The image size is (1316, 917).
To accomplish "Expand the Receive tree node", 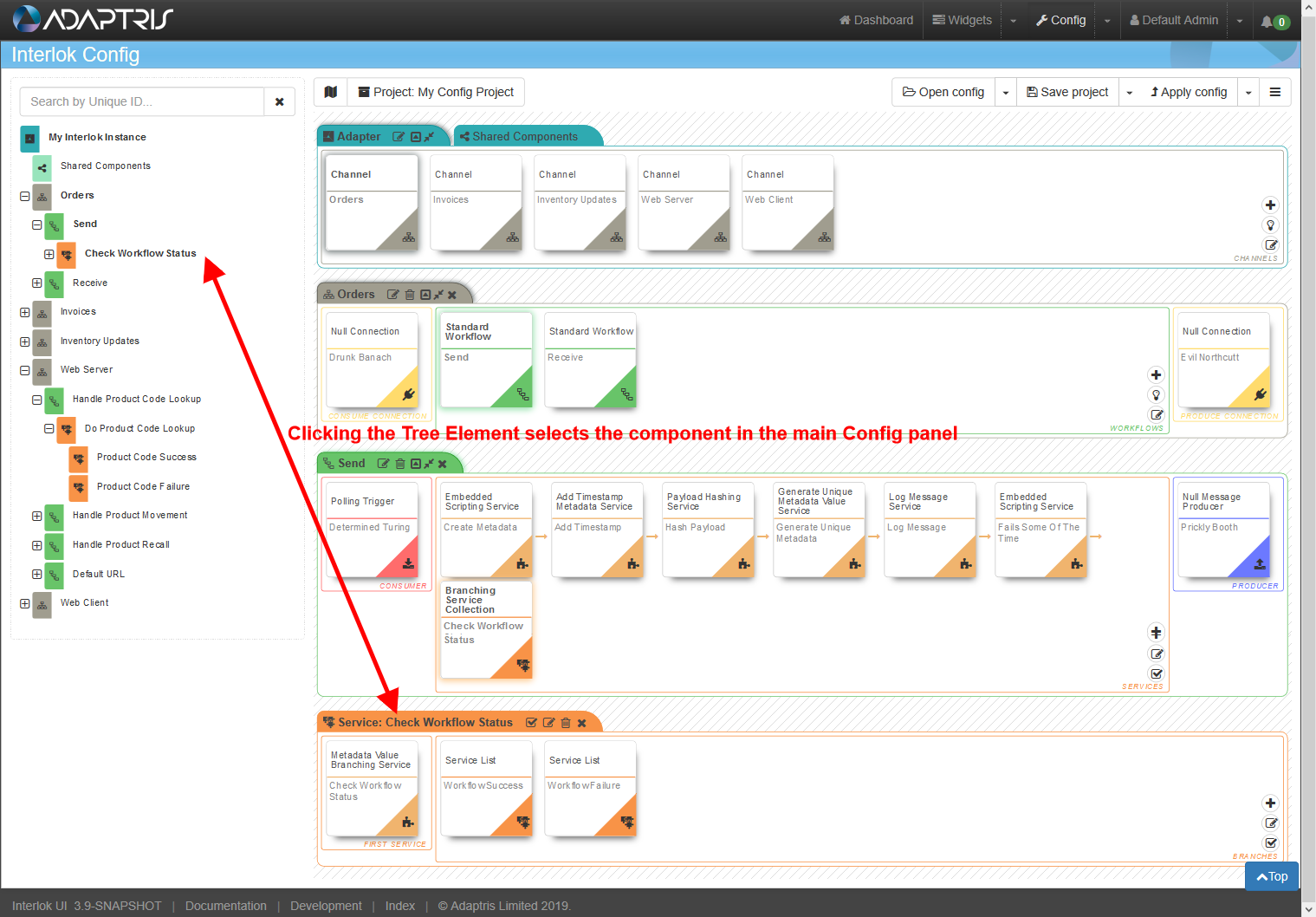I will coord(37,283).
